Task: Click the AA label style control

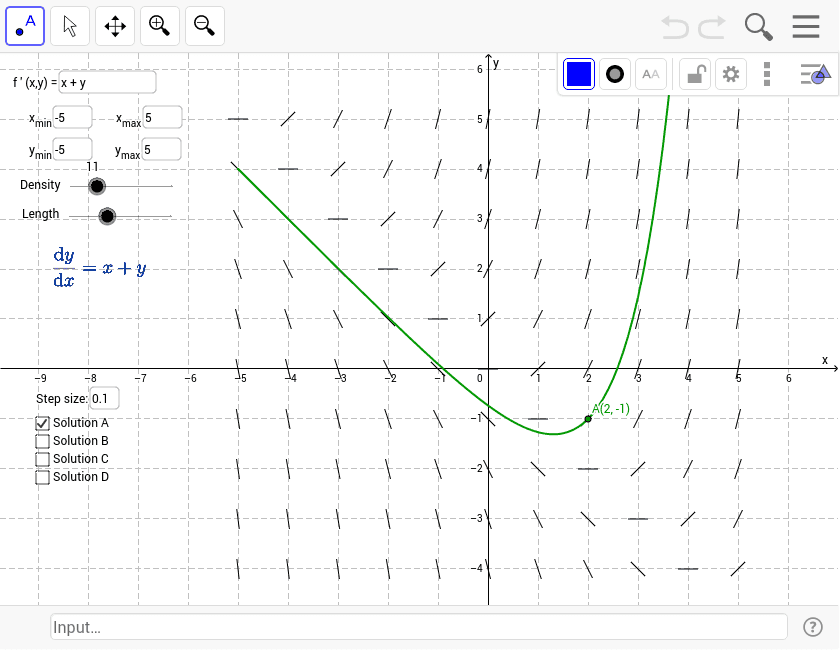Action: (x=650, y=74)
